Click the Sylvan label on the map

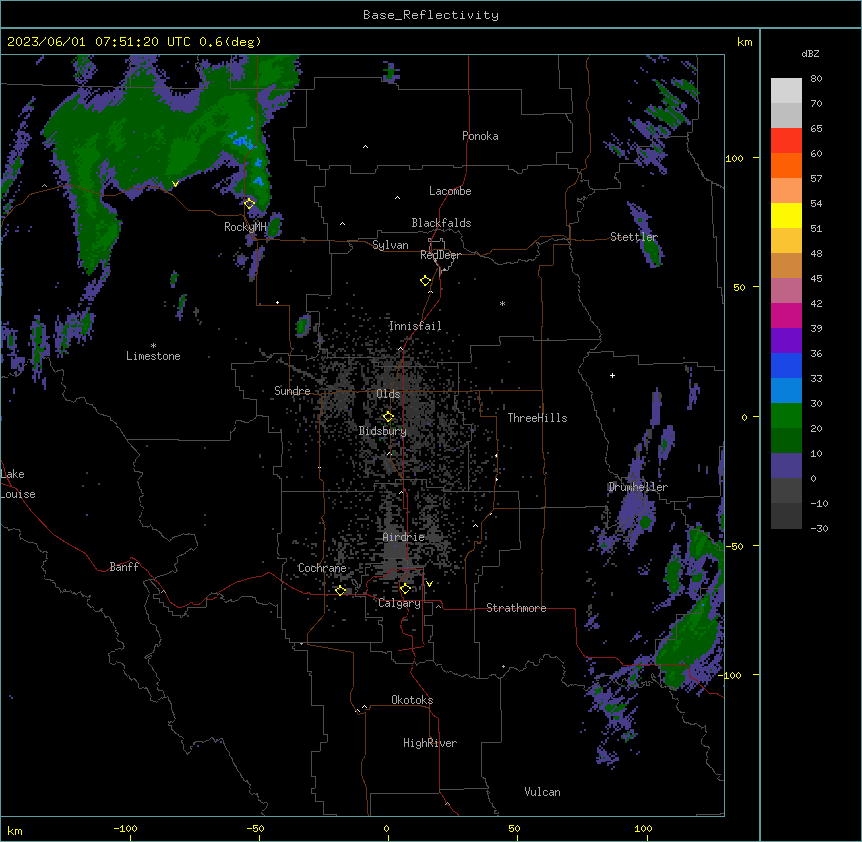pyautogui.click(x=390, y=245)
